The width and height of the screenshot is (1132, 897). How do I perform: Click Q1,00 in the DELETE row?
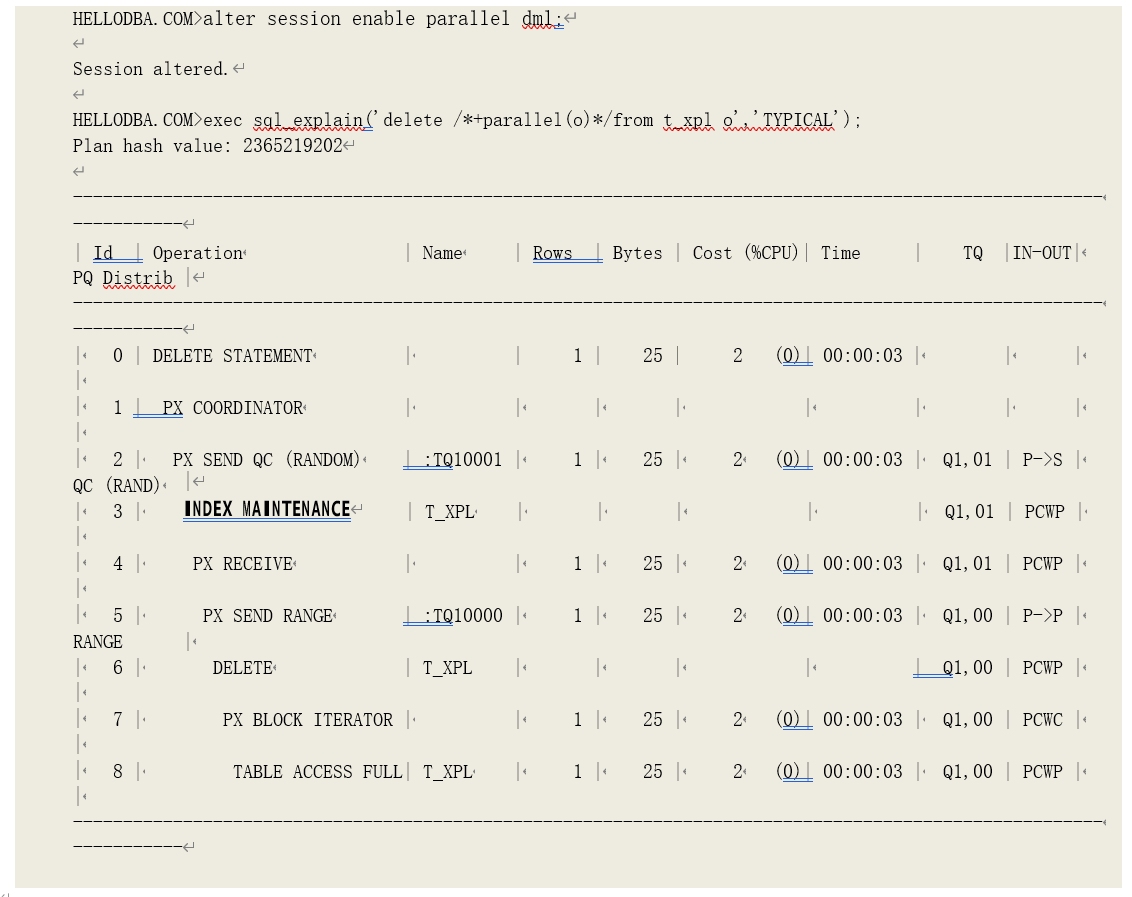point(967,668)
